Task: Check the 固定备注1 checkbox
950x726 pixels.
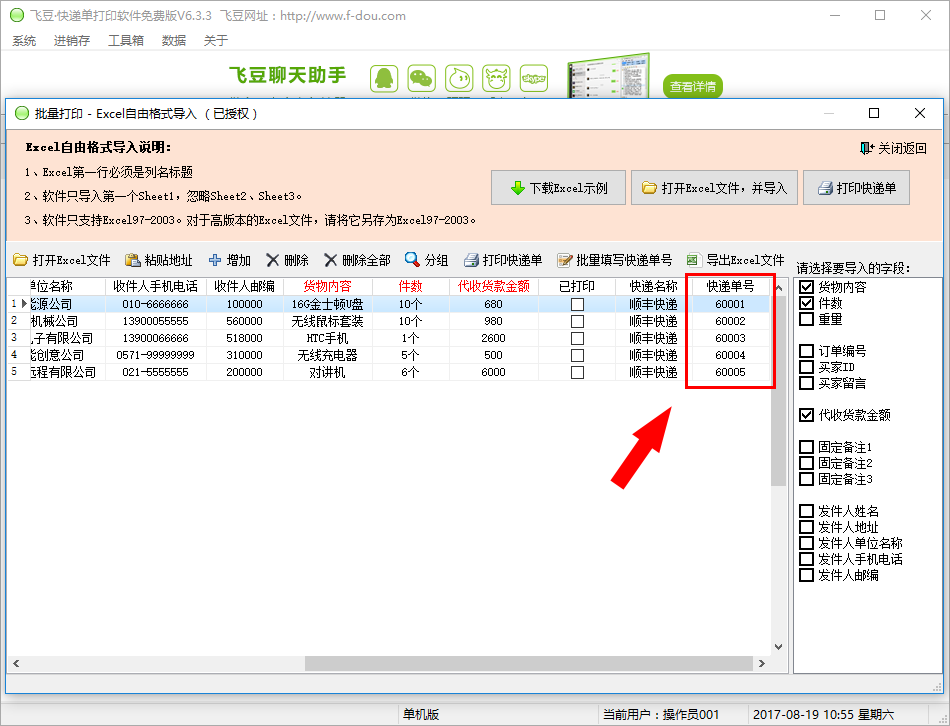Action: tap(806, 447)
